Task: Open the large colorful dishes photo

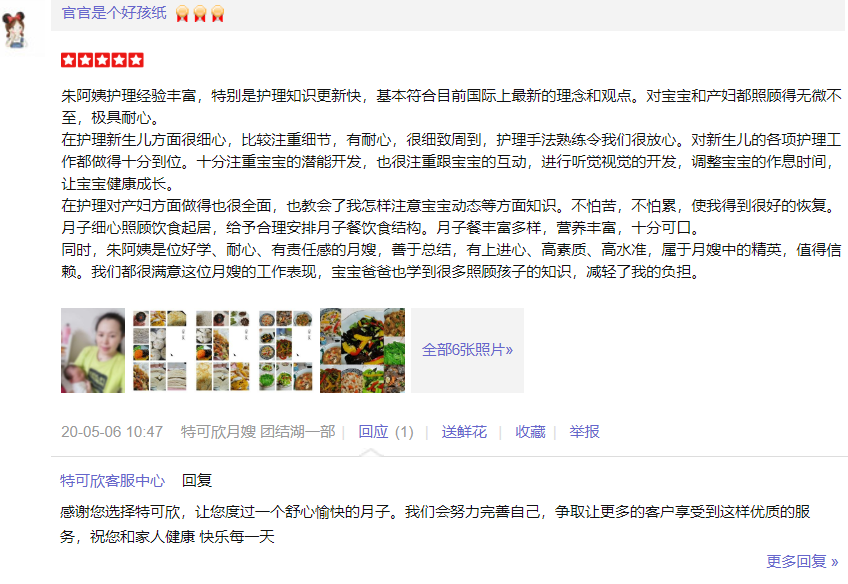Action: (362, 350)
